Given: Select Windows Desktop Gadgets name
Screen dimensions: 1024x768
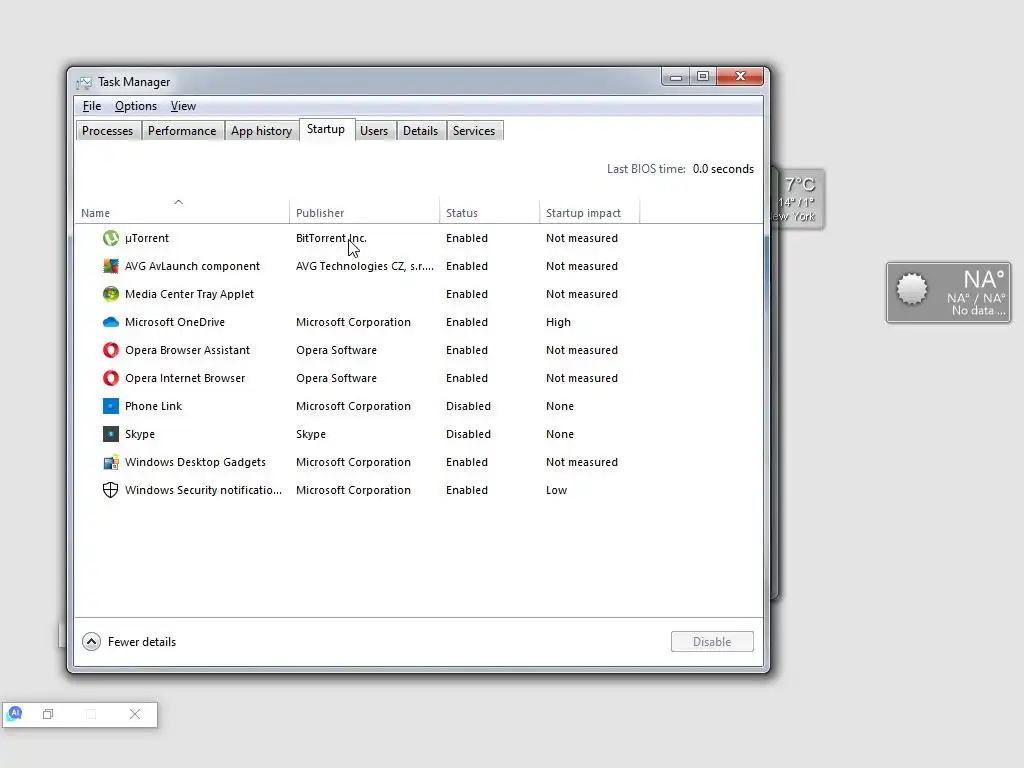Looking at the screenshot, I should click(x=195, y=462).
